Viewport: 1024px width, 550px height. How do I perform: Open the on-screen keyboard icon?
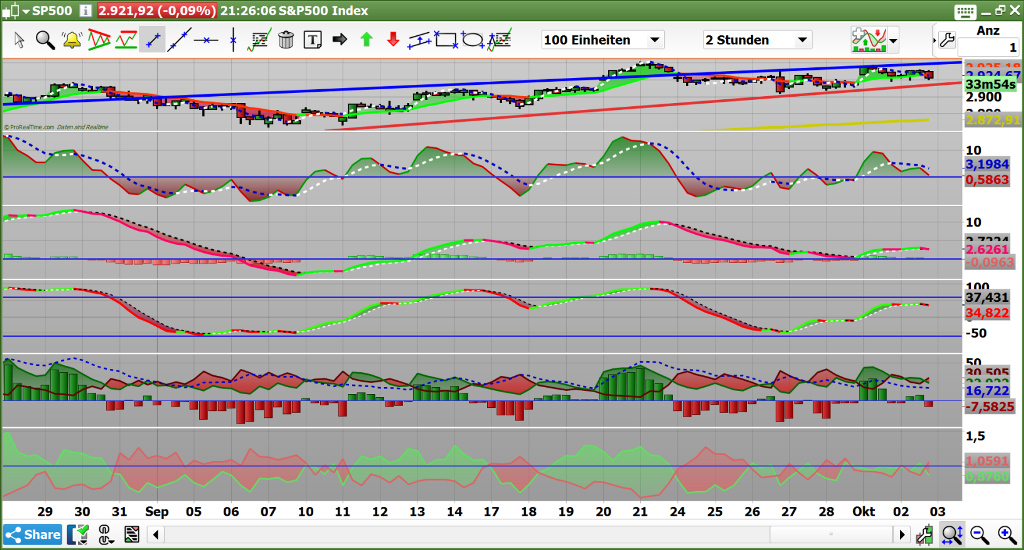click(965, 11)
